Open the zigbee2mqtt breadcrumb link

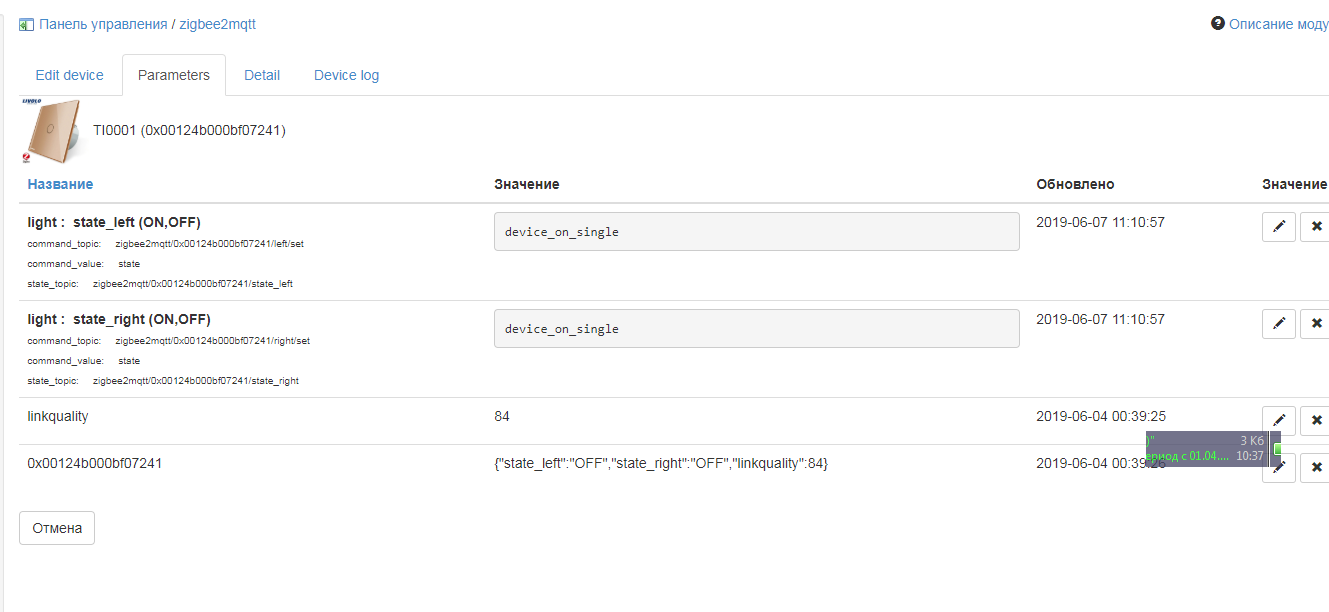click(217, 24)
